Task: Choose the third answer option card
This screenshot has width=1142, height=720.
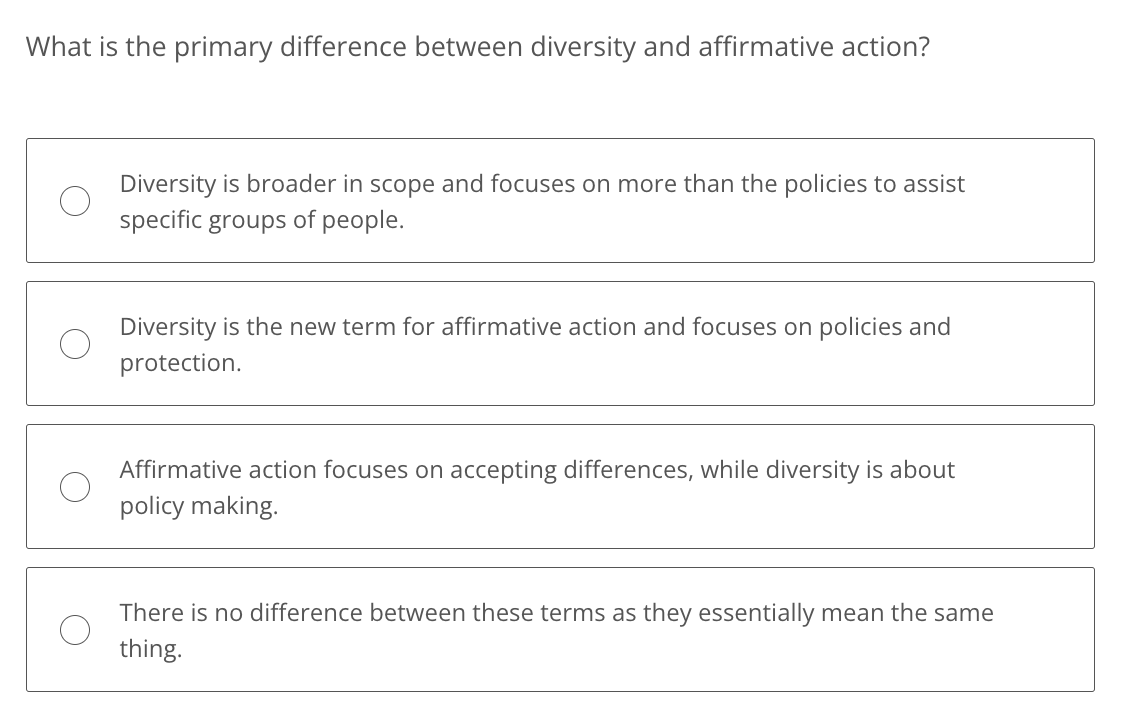Action: pos(560,487)
